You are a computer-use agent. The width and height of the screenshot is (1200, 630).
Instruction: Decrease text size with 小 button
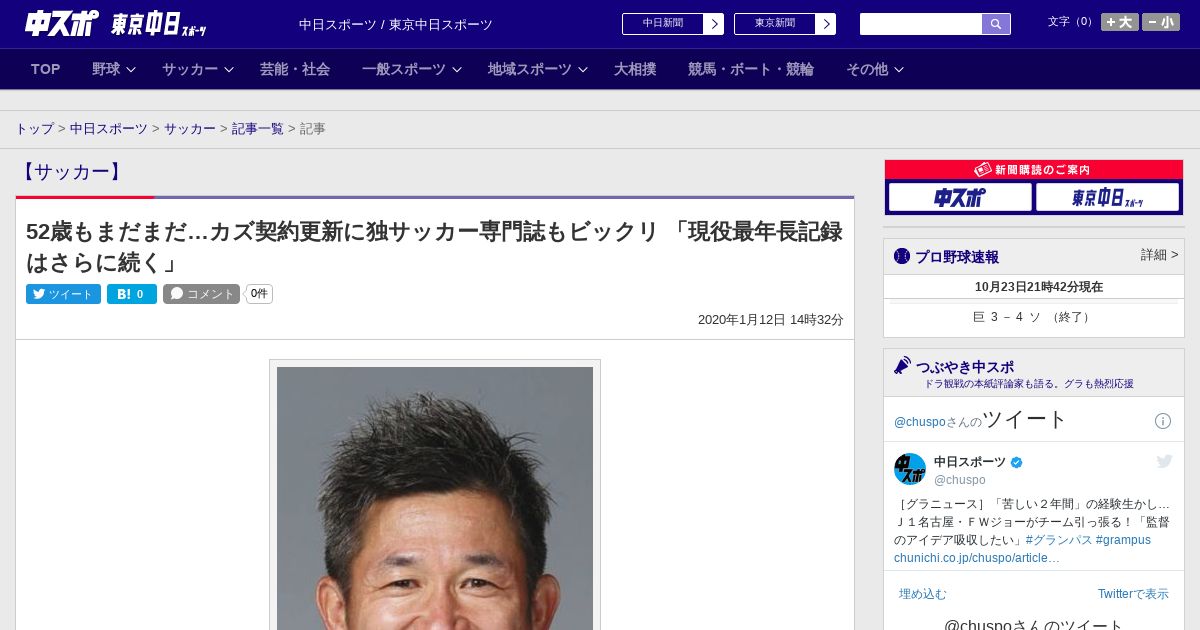click(1161, 22)
